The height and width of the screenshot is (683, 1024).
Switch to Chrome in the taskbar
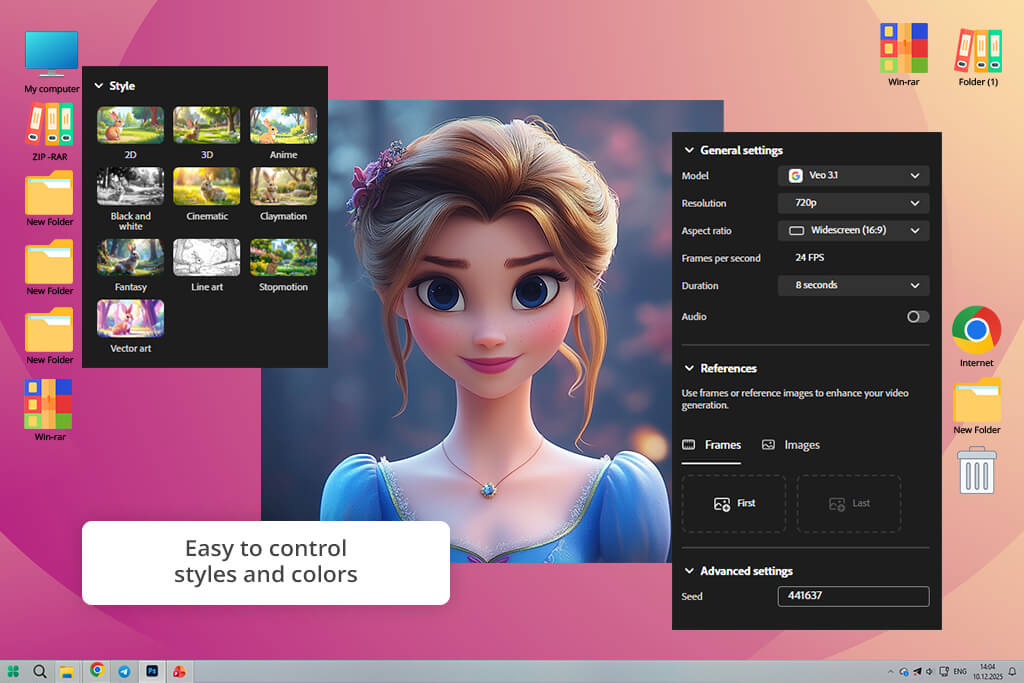(97, 670)
